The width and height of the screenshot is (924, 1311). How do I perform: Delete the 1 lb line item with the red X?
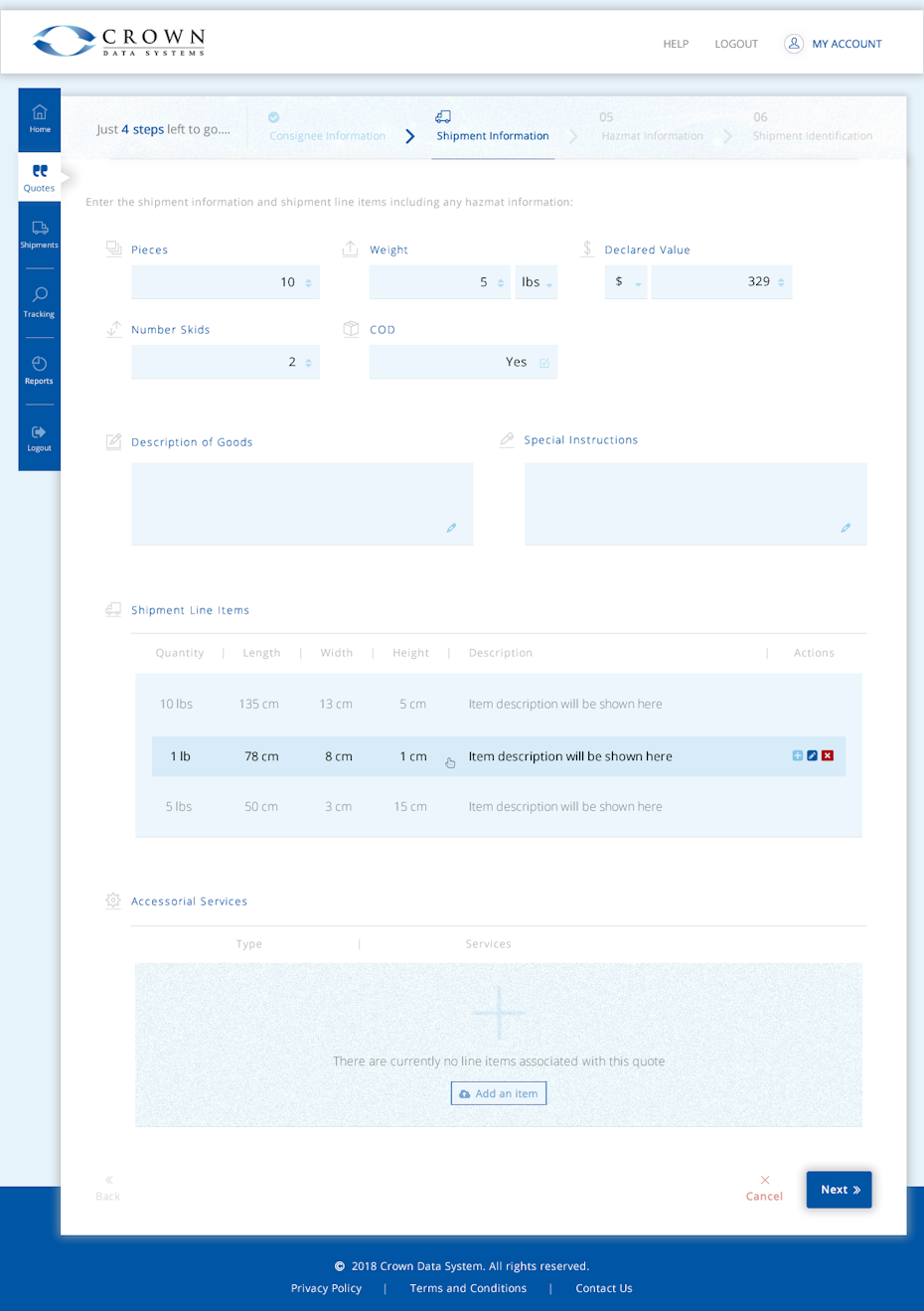click(828, 755)
